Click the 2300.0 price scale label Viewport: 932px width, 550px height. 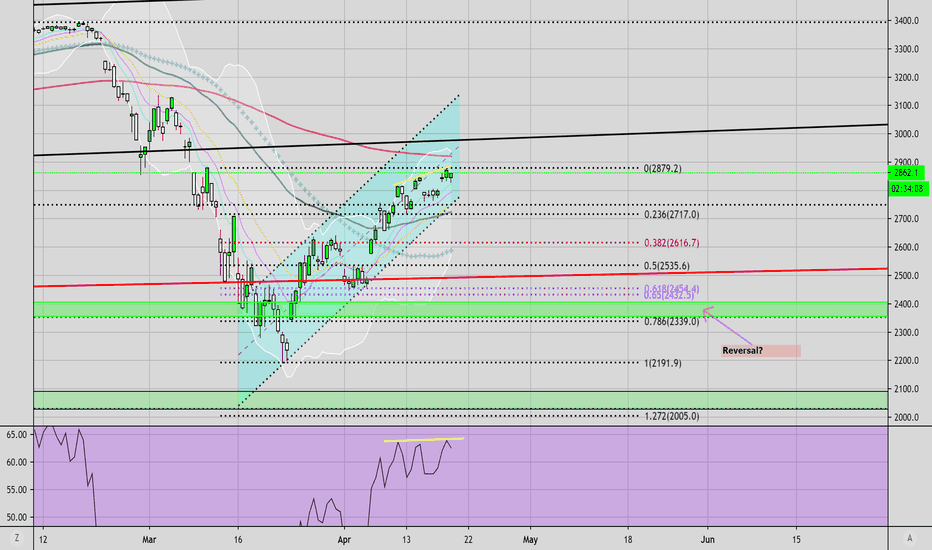pyautogui.click(x=906, y=332)
